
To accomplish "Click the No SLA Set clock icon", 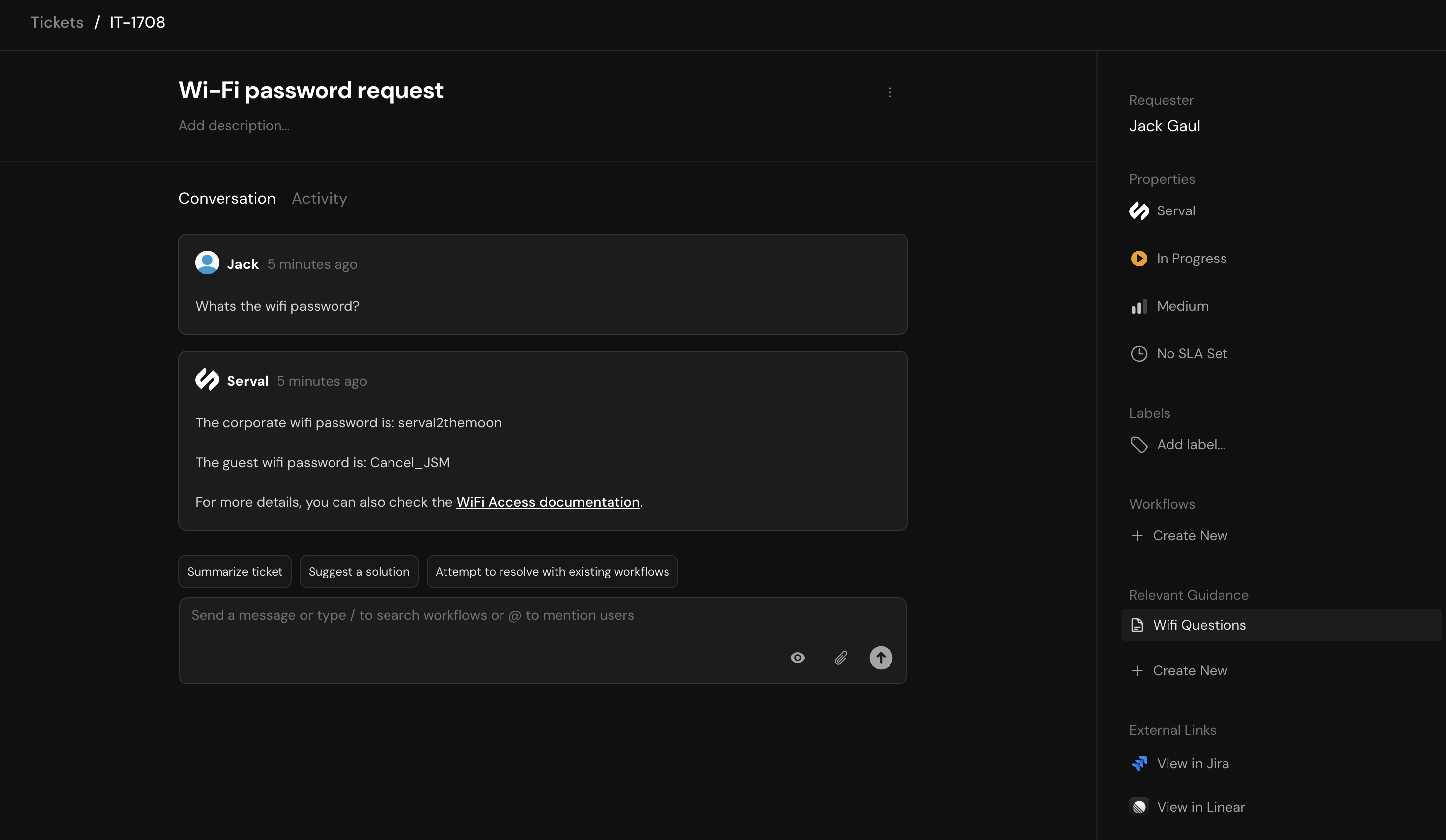I will (1139, 353).
